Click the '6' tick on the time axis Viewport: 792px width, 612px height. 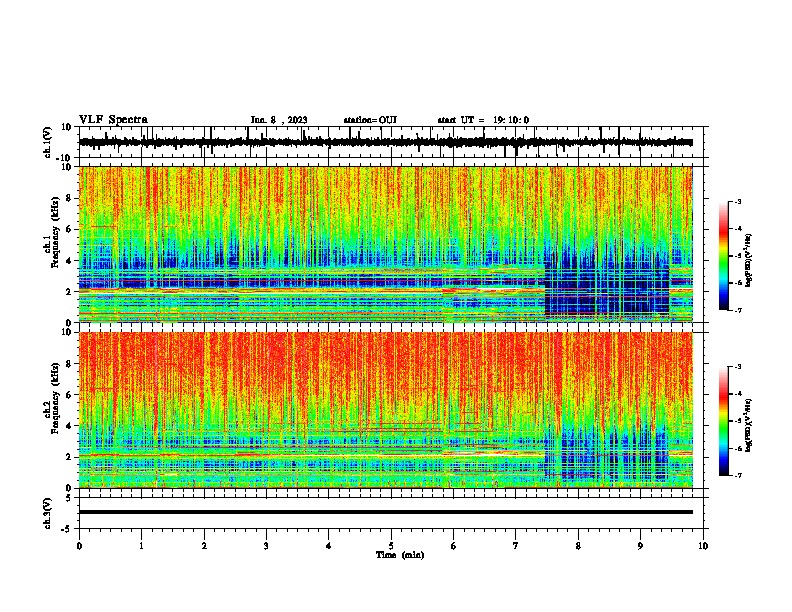[x=454, y=546]
